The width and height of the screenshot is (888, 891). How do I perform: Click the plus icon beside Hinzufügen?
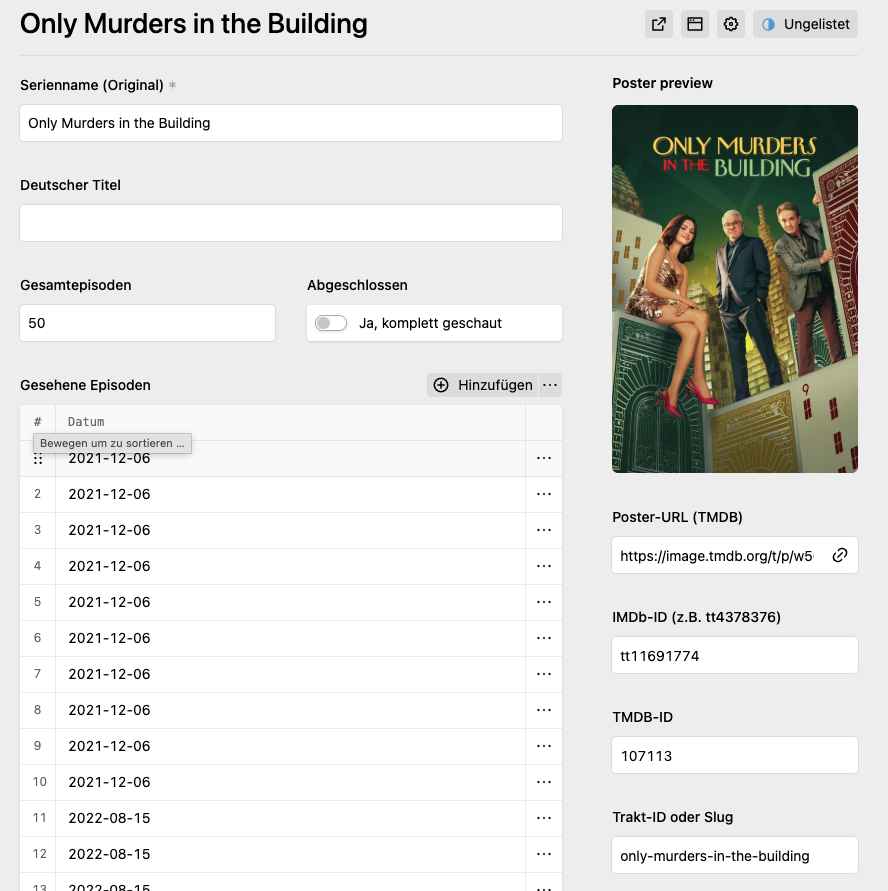pos(441,385)
